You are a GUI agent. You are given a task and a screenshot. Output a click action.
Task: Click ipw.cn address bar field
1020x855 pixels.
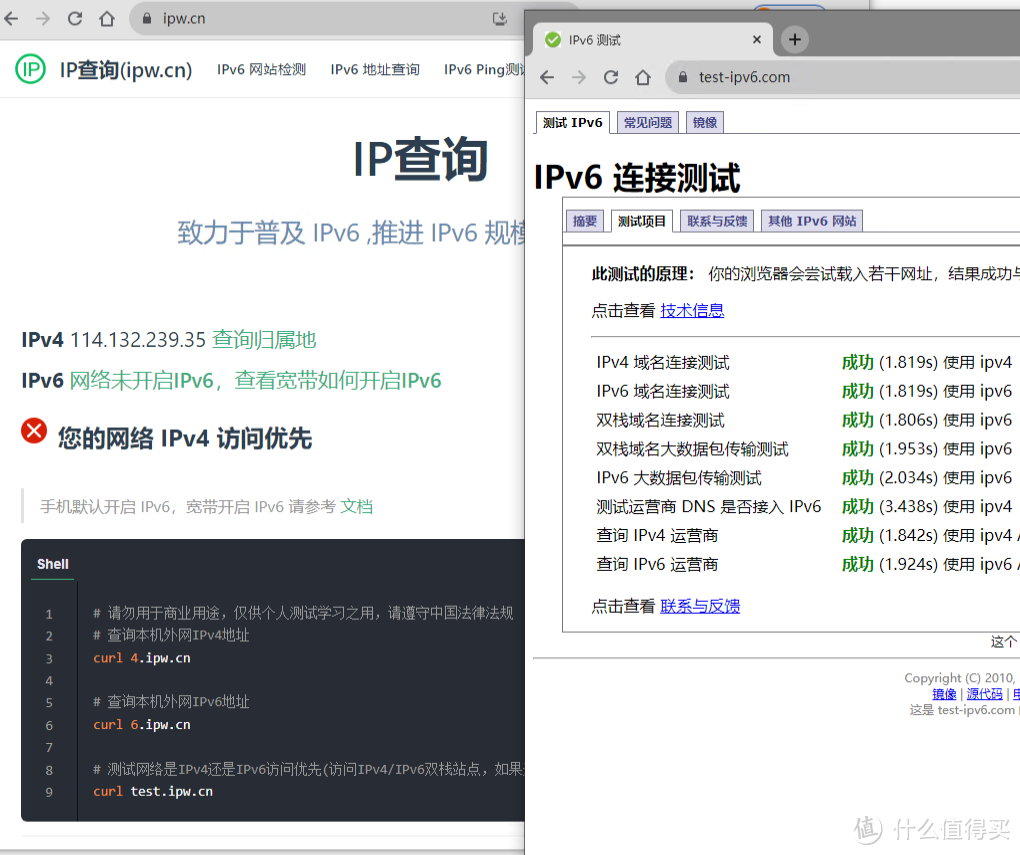[329, 19]
